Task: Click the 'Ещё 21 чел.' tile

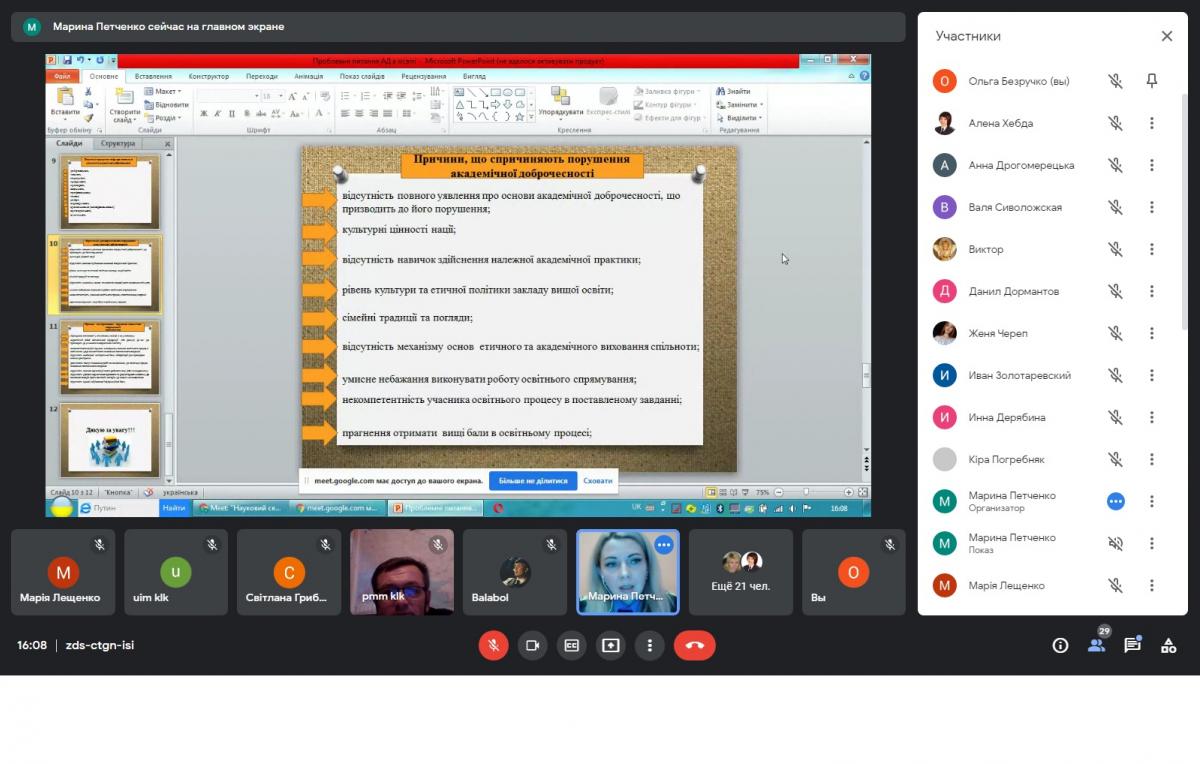Action: (741, 572)
